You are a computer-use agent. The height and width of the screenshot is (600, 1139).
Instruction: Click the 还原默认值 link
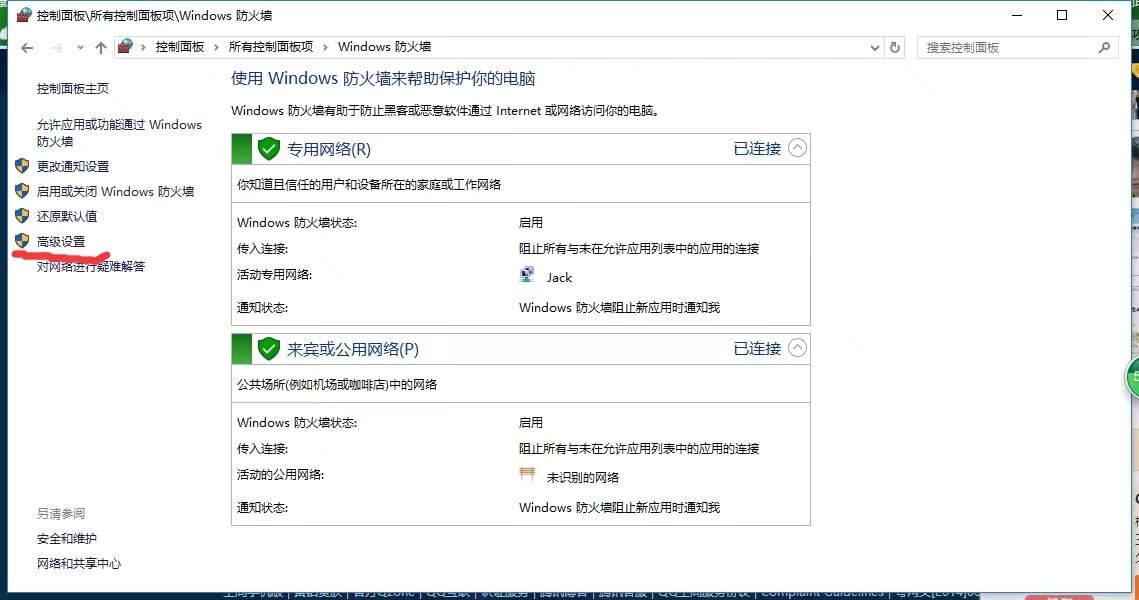pos(67,216)
